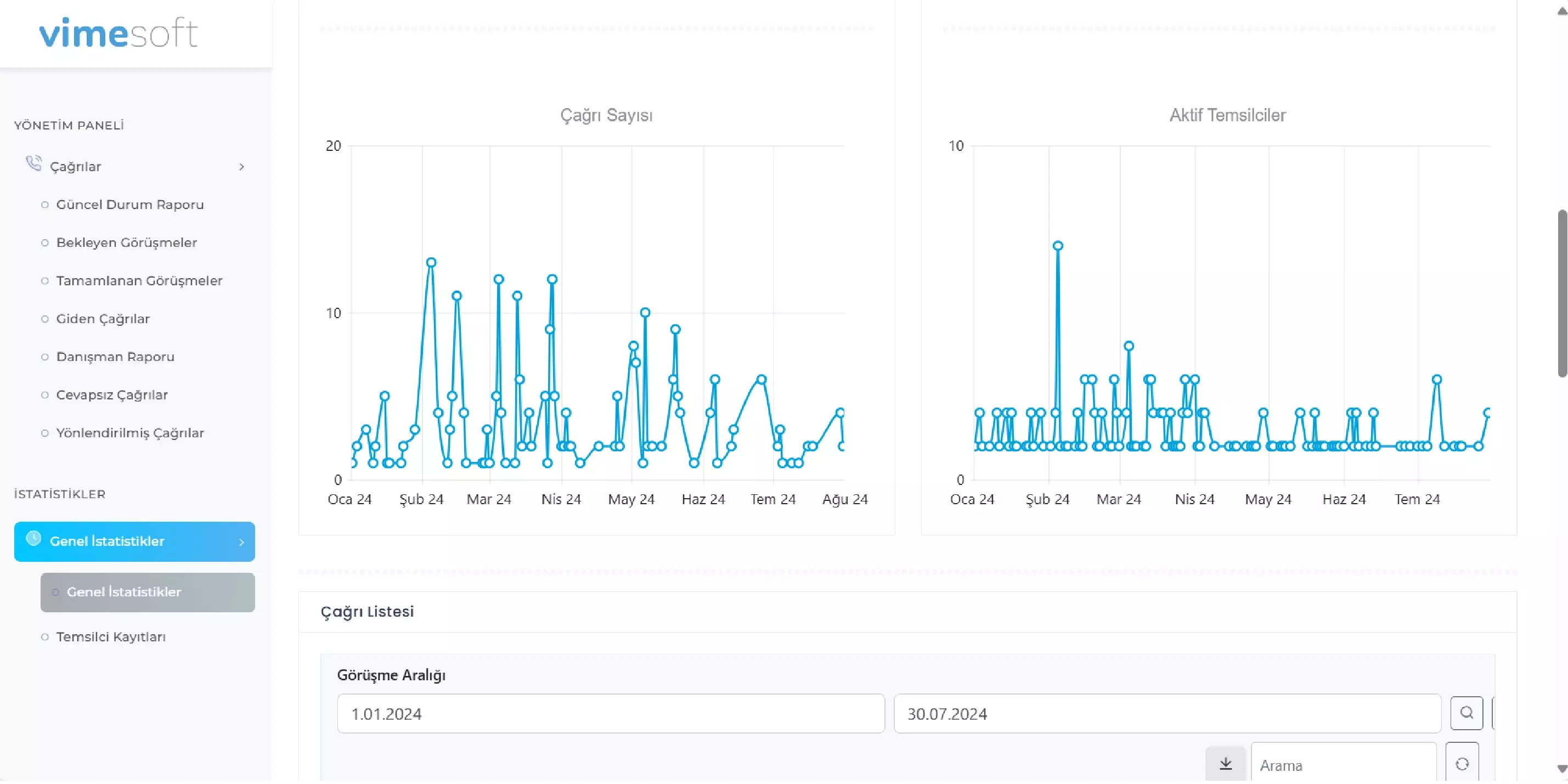The height and width of the screenshot is (784, 1568).
Task: Open Tamamlanan Görüşmeler
Action: click(x=139, y=282)
